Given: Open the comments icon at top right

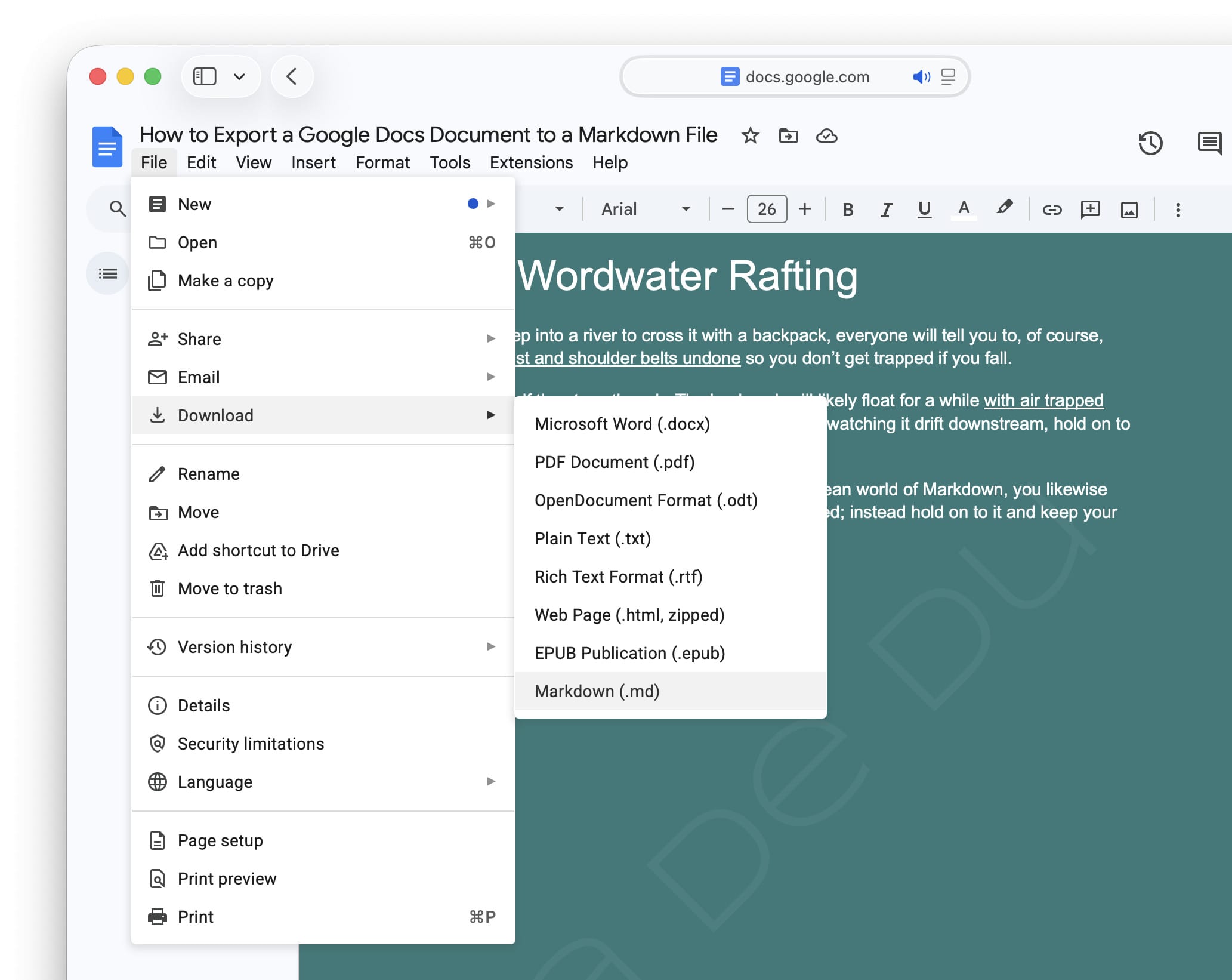Looking at the screenshot, I should tap(1209, 143).
